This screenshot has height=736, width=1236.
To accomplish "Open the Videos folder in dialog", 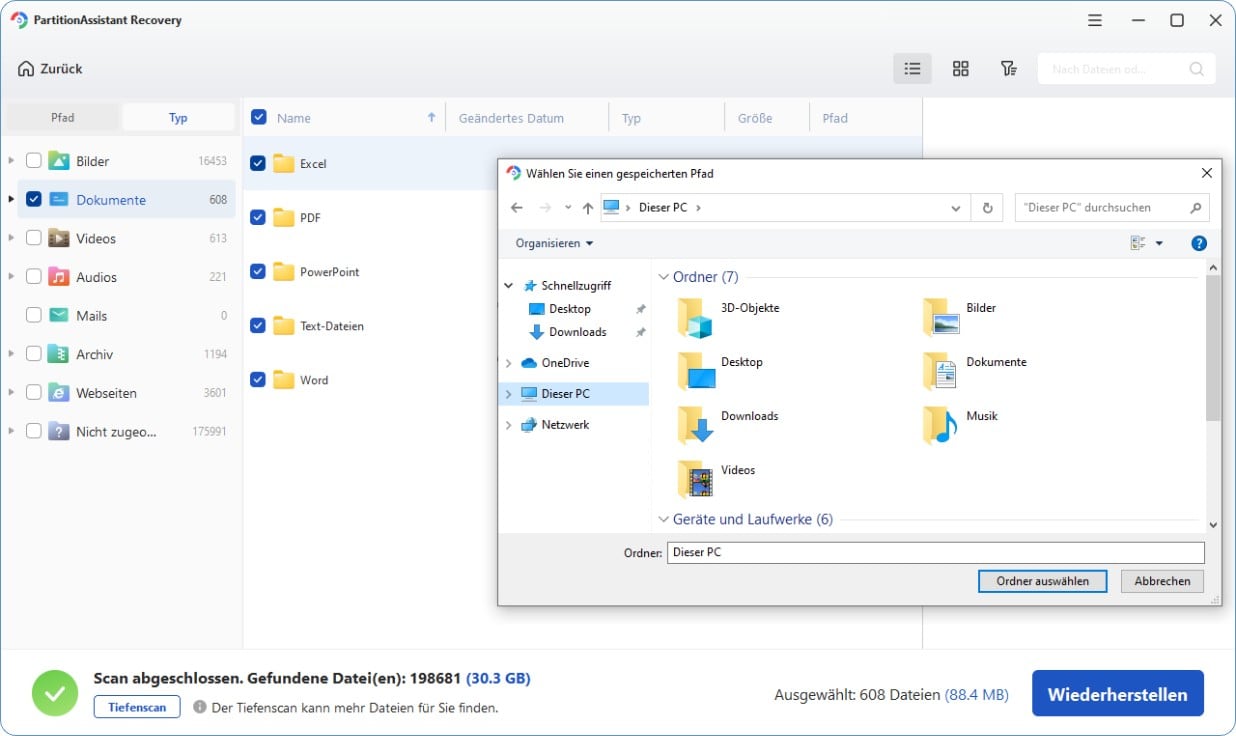I will point(716,478).
